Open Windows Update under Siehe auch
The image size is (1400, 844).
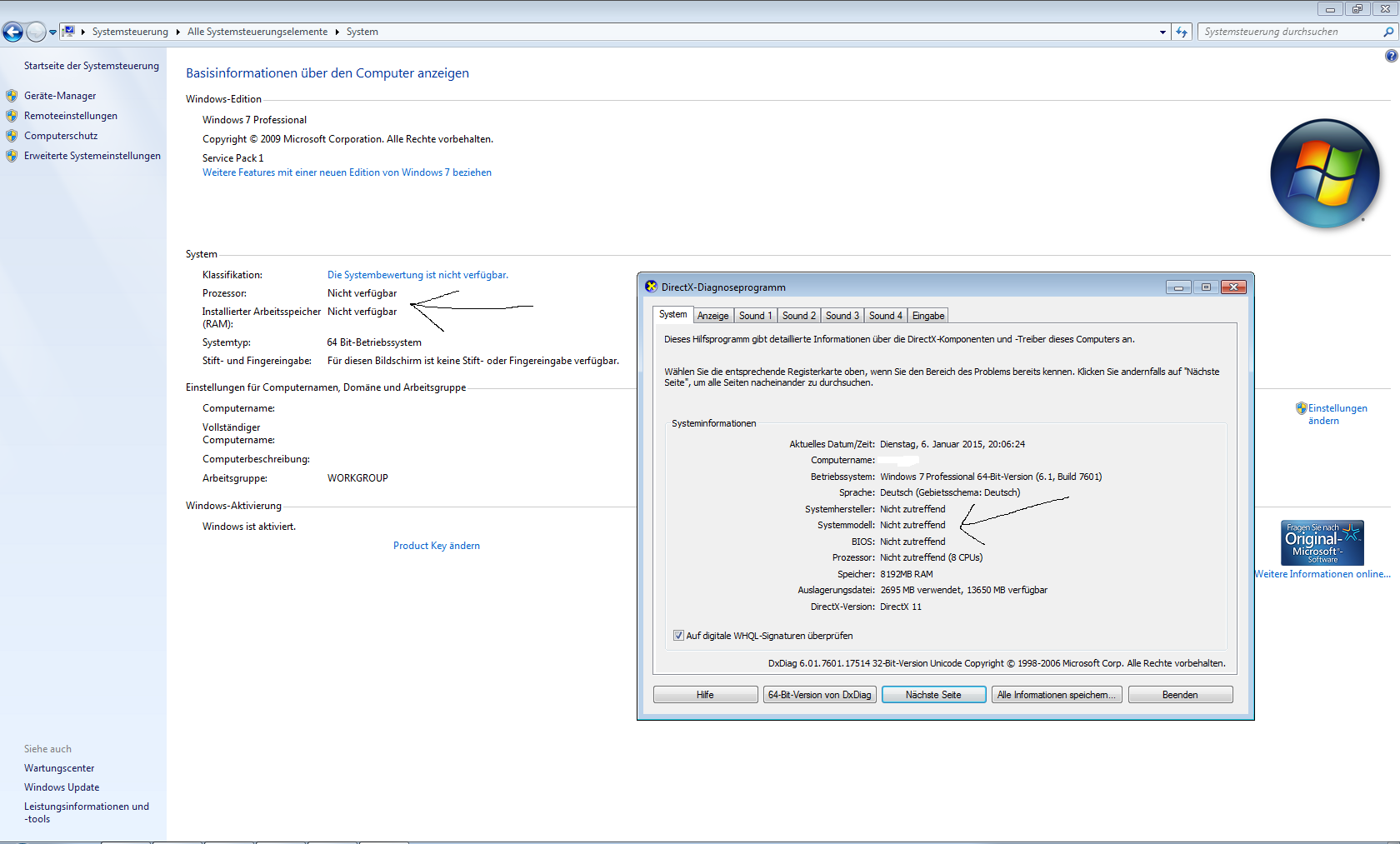tap(62, 787)
